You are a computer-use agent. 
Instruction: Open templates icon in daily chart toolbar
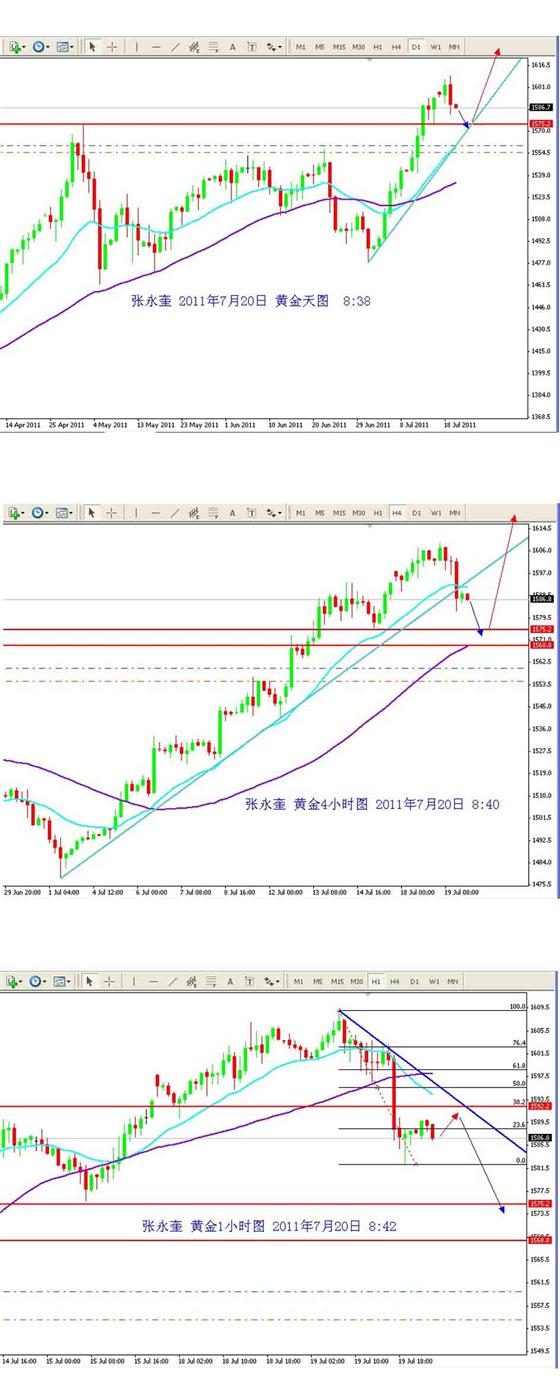pyautogui.click(x=63, y=46)
